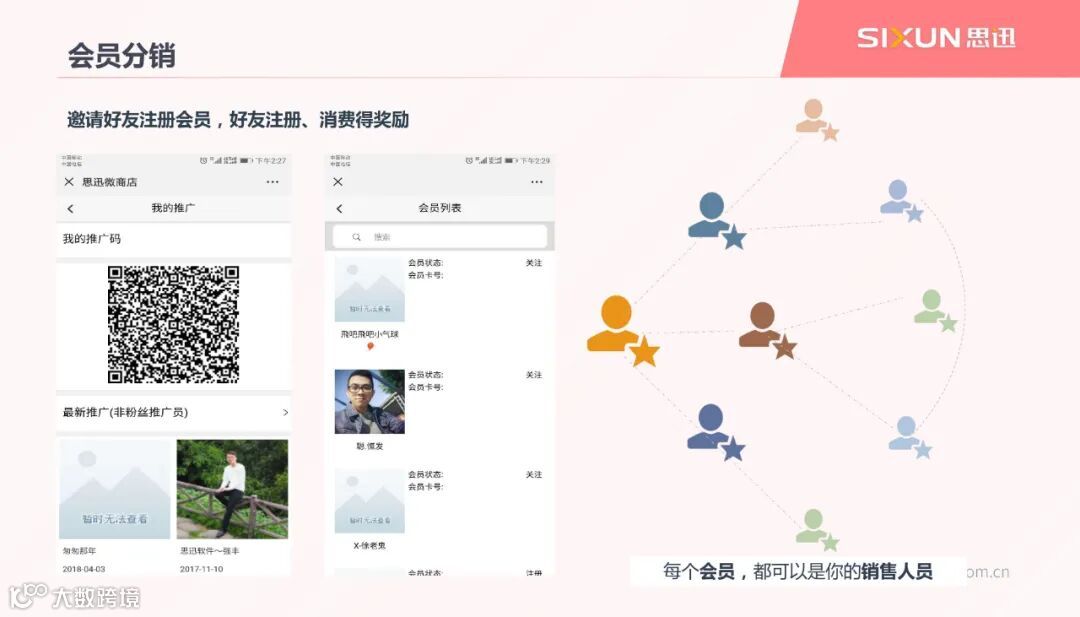The height and width of the screenshot is (617, 1080).
Task: Go back using the chevron beside 会员列表
Action: point(339,209)
